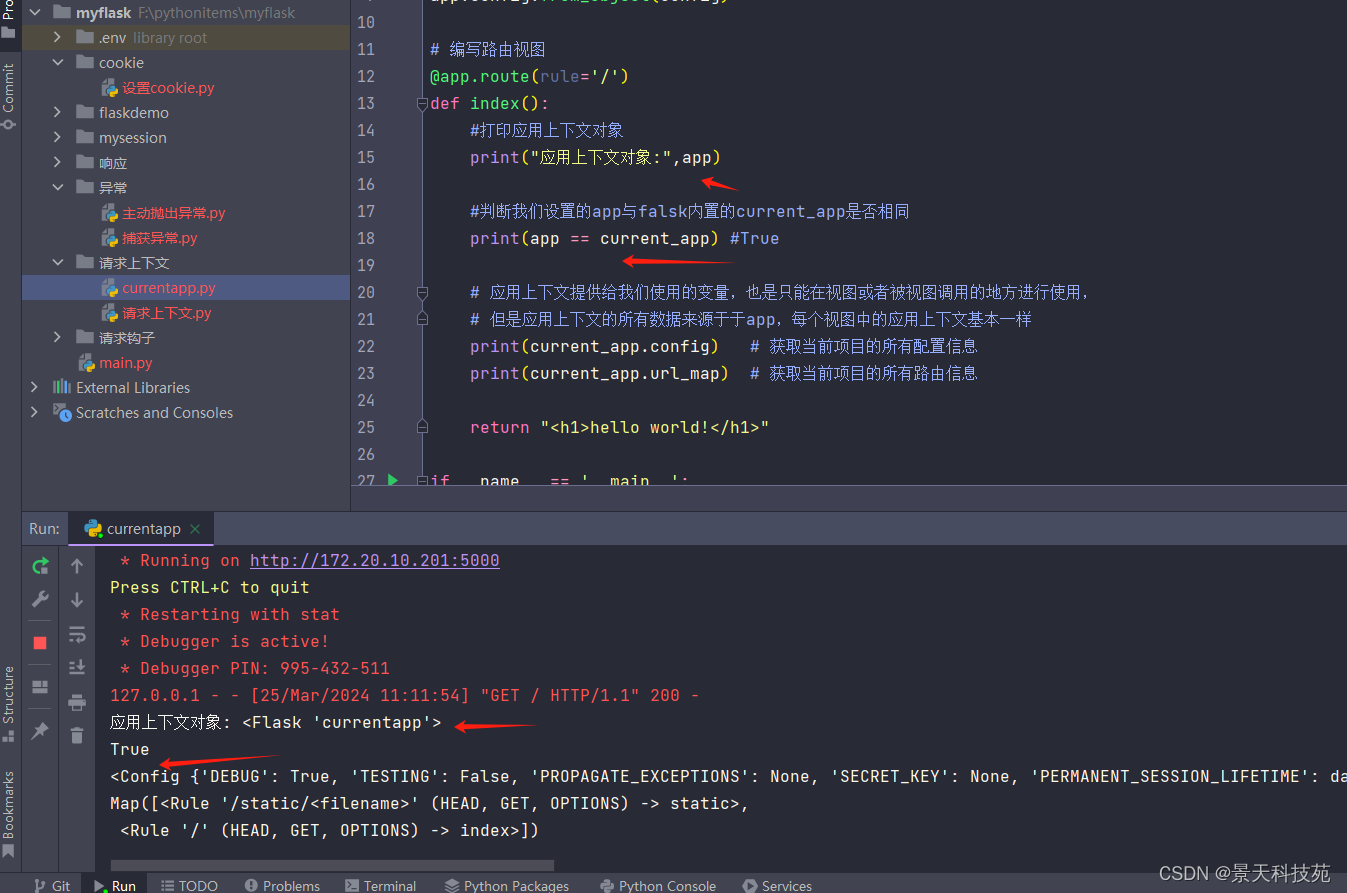The width and height of the screenshot is (1347, 893).
Task: Open the http://172.20.10.201:5000 link
Action: tap(374, 561)
